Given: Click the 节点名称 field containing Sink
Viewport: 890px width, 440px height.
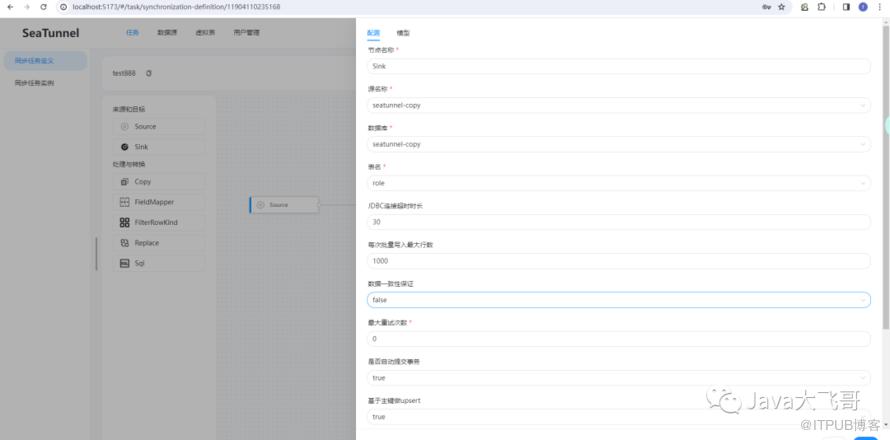Looking at the screenshot, I should (618, 66).
